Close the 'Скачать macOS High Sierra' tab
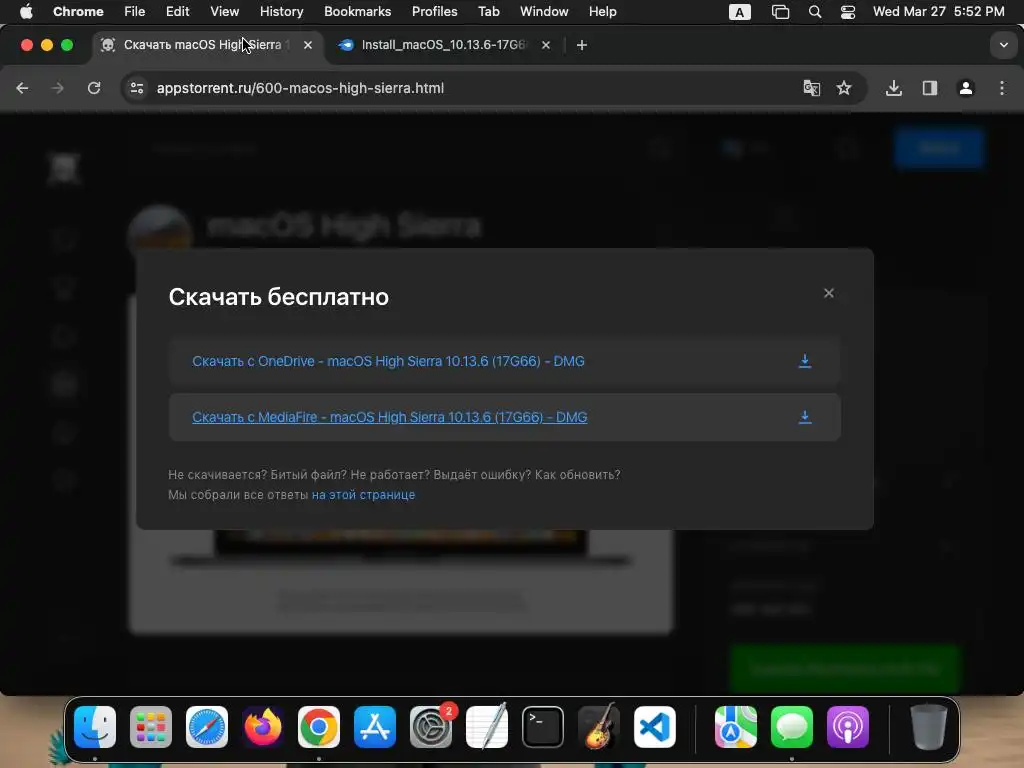Viewport: 1024px width, 768px height. click(x=308, y=45)
